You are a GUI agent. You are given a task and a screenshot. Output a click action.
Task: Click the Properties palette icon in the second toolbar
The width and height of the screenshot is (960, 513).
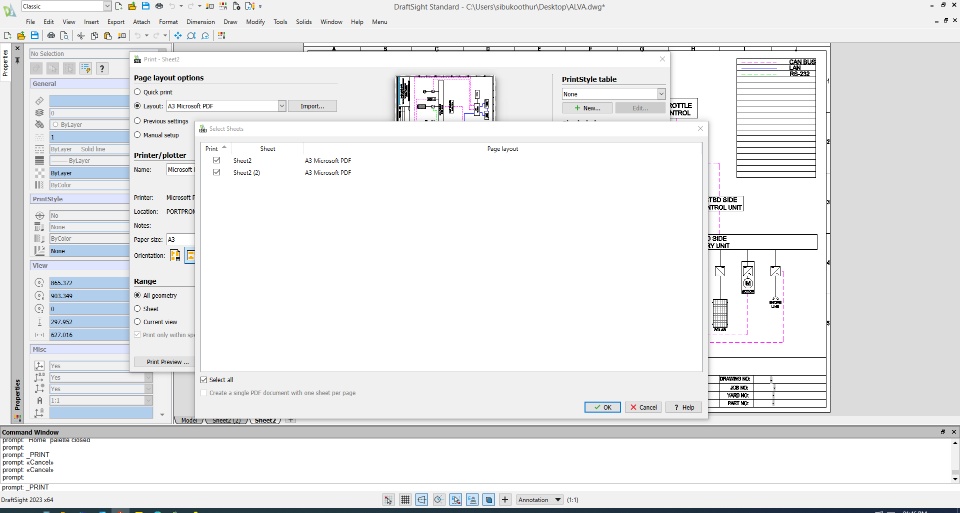(221, 36)
